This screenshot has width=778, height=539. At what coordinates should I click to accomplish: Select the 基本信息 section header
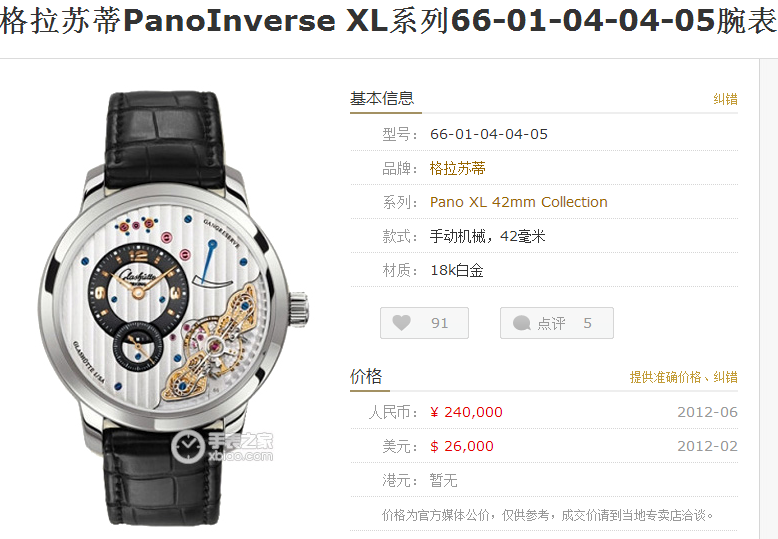tap(382, 98)
